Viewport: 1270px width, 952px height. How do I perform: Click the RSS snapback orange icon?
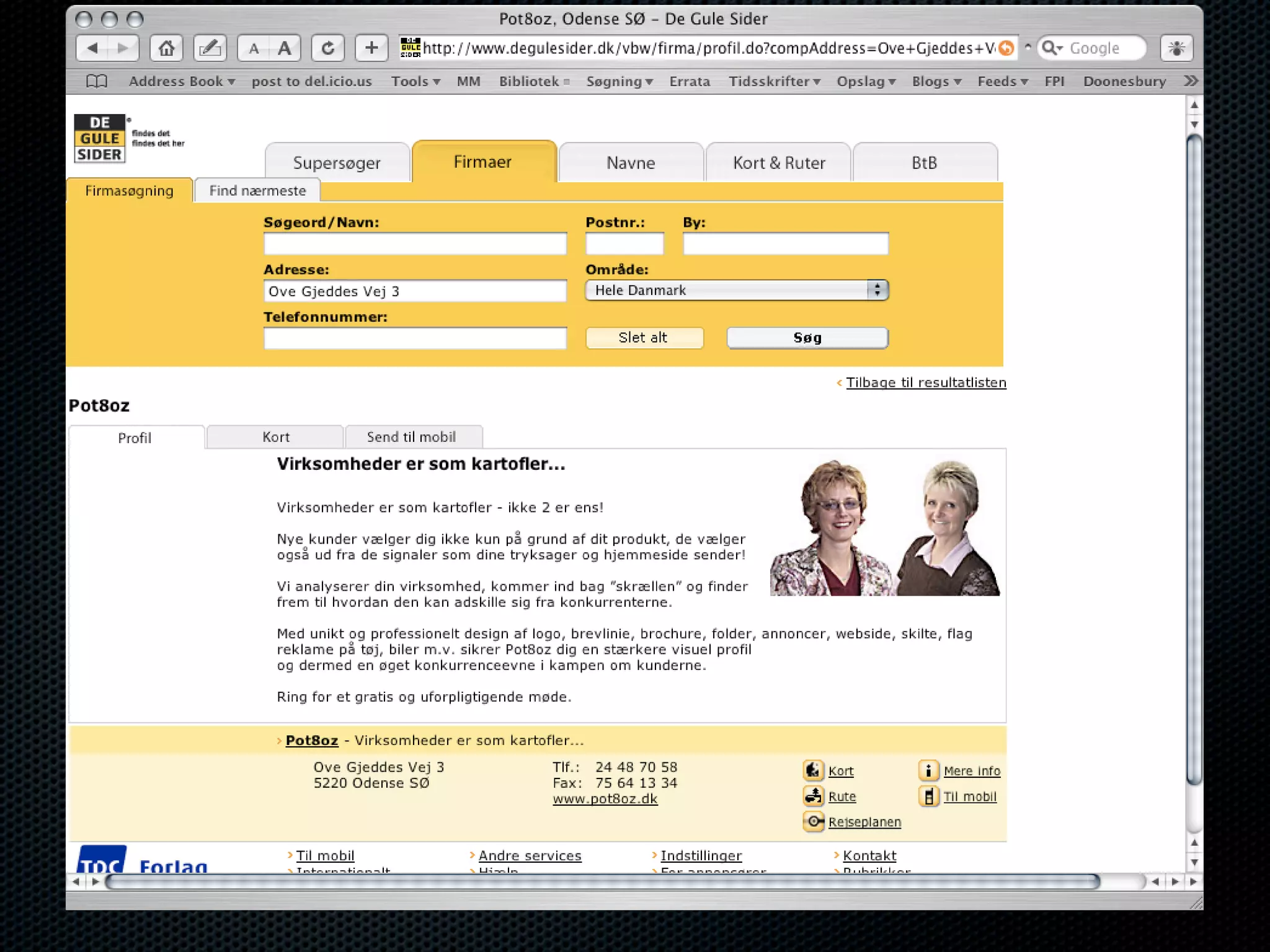pos(1006,48)
